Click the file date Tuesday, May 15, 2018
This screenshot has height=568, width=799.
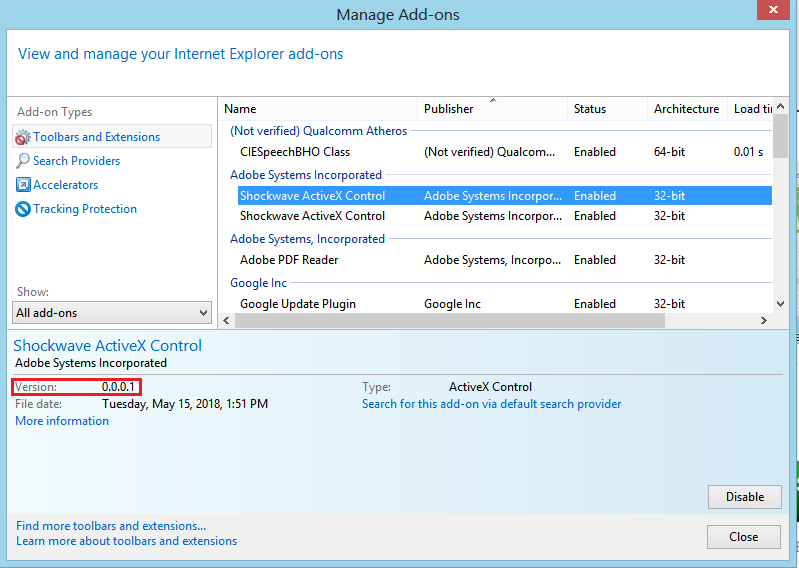pos(184,404)
